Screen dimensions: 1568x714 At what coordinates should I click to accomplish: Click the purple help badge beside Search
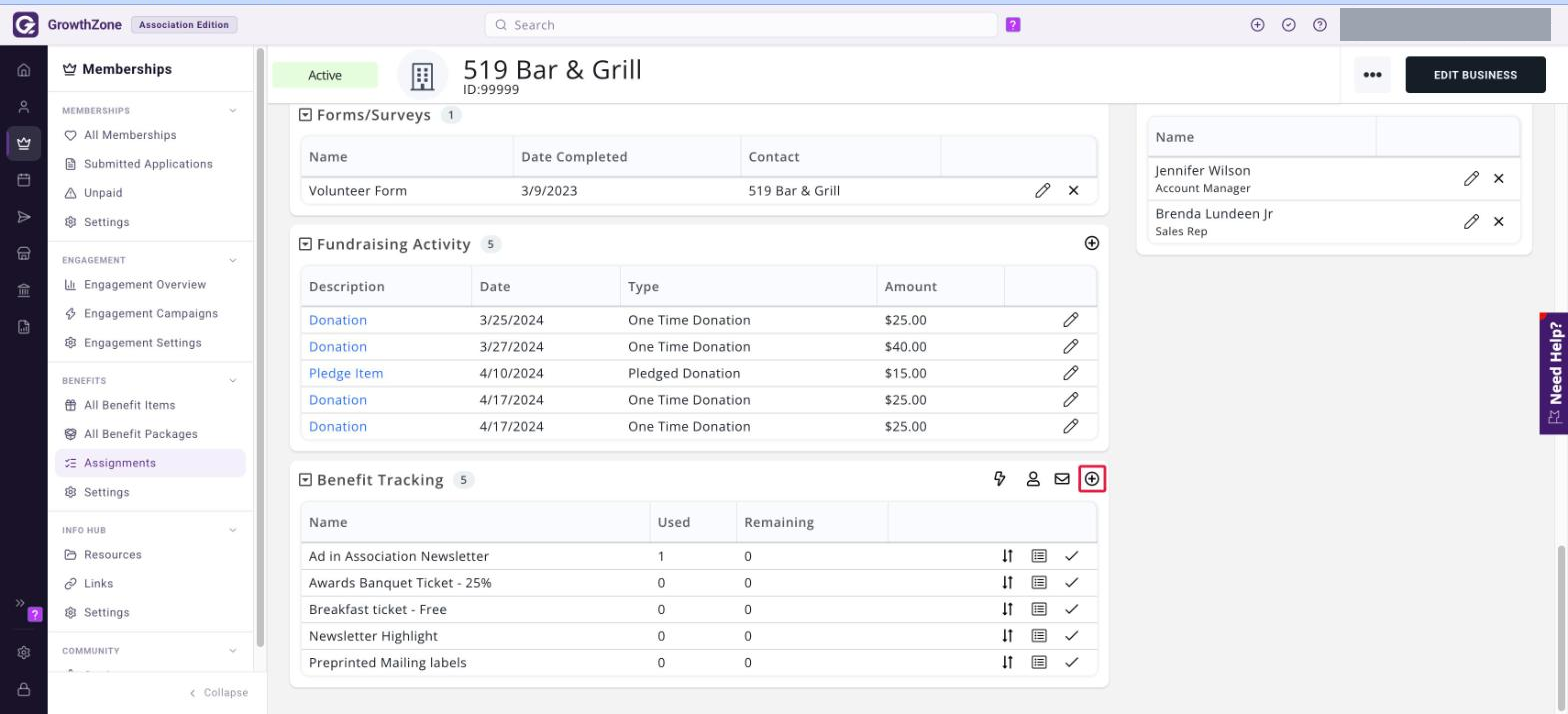1013,25
